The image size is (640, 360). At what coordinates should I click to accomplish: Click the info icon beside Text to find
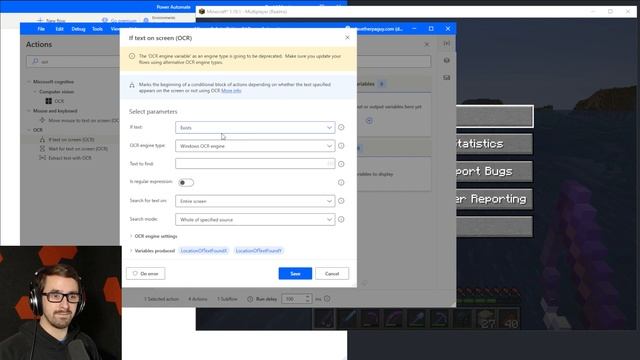341,164
